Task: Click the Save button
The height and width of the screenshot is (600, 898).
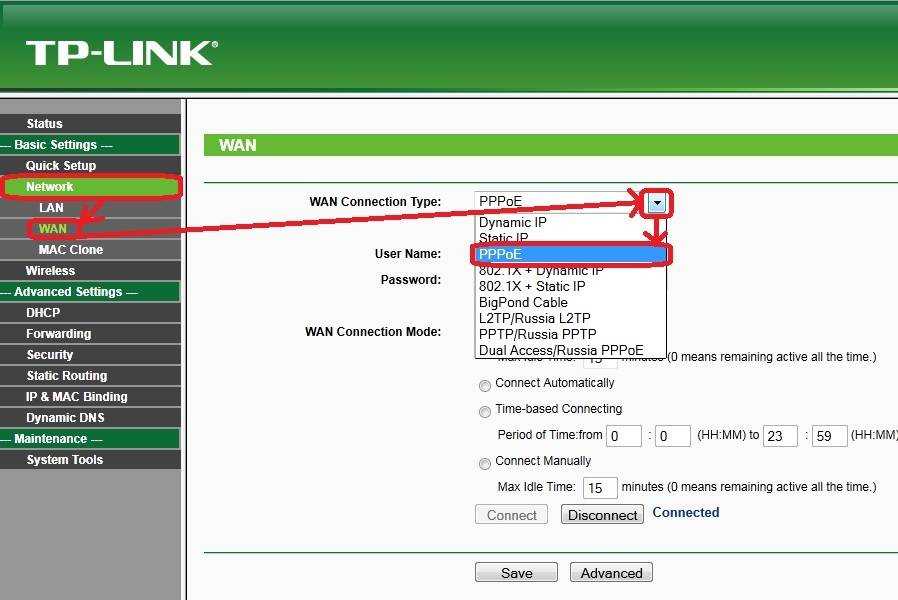Action: pos(516,573)
